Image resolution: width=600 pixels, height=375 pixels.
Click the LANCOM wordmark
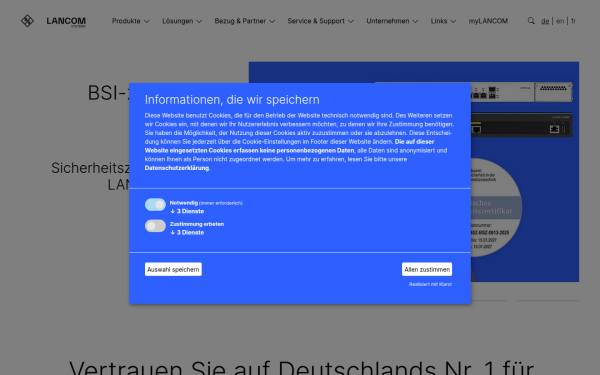[66, 21]
